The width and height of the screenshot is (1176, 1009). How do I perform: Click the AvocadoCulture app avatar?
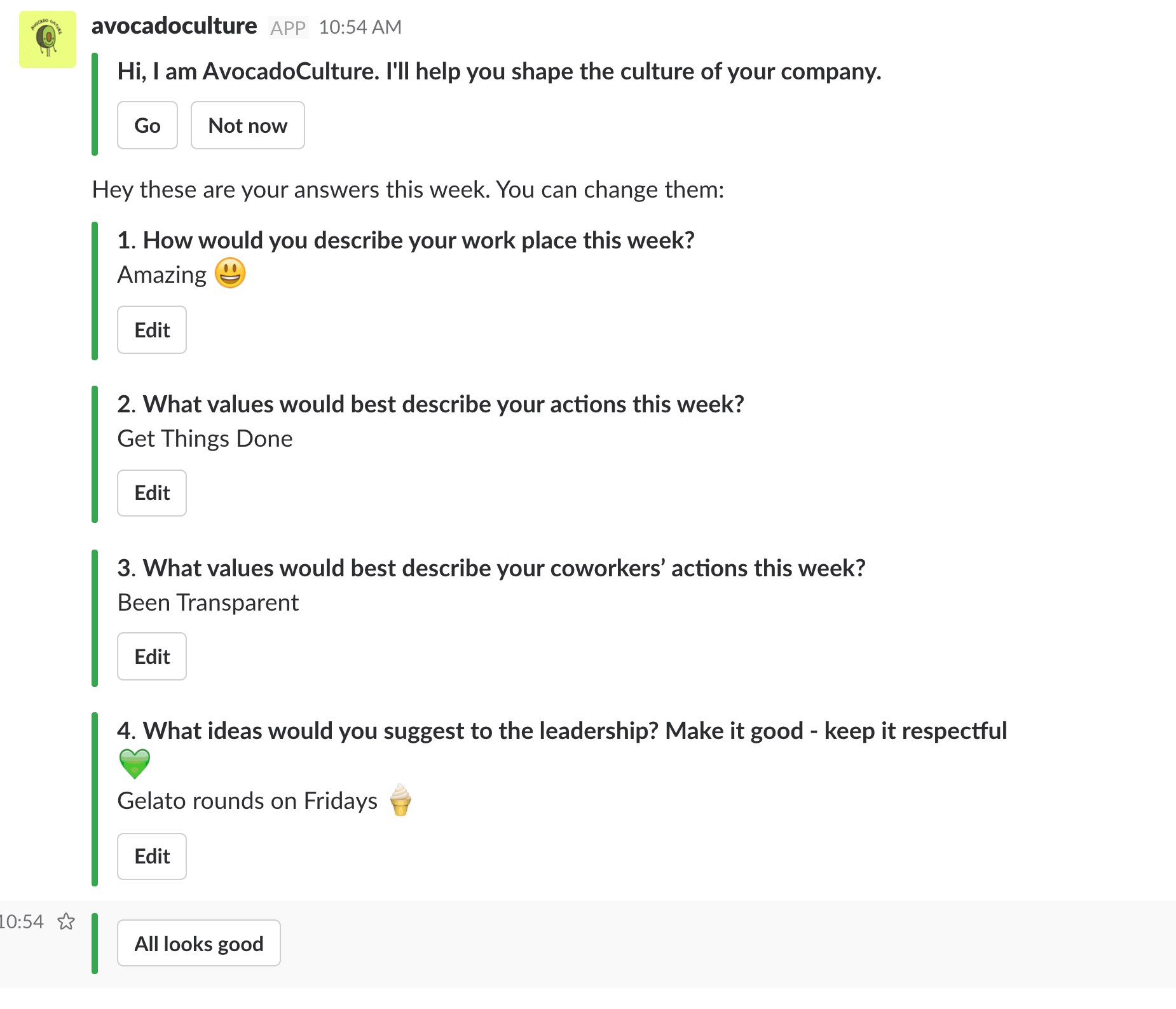(x=48, y=39)
